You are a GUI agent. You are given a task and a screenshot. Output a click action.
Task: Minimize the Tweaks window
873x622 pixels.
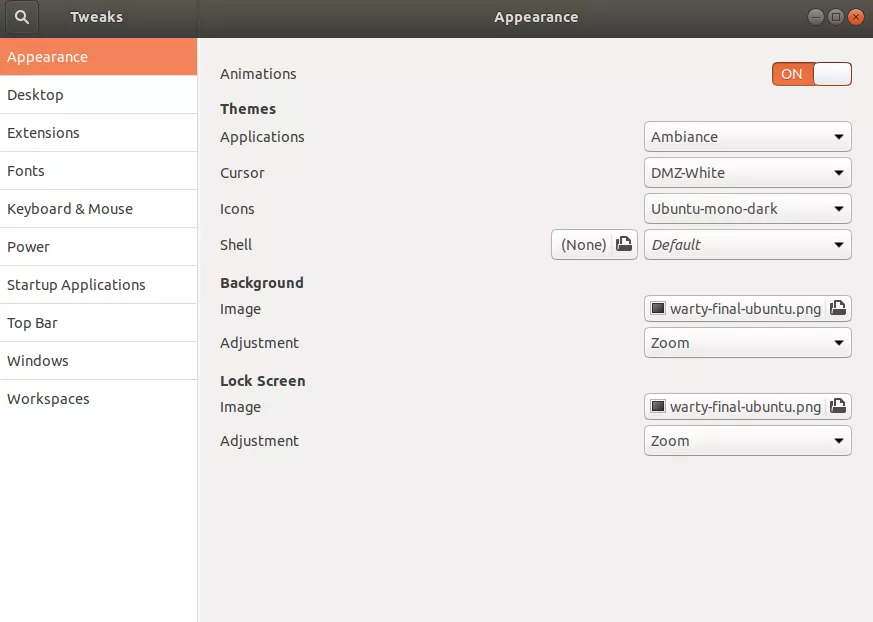816,17
